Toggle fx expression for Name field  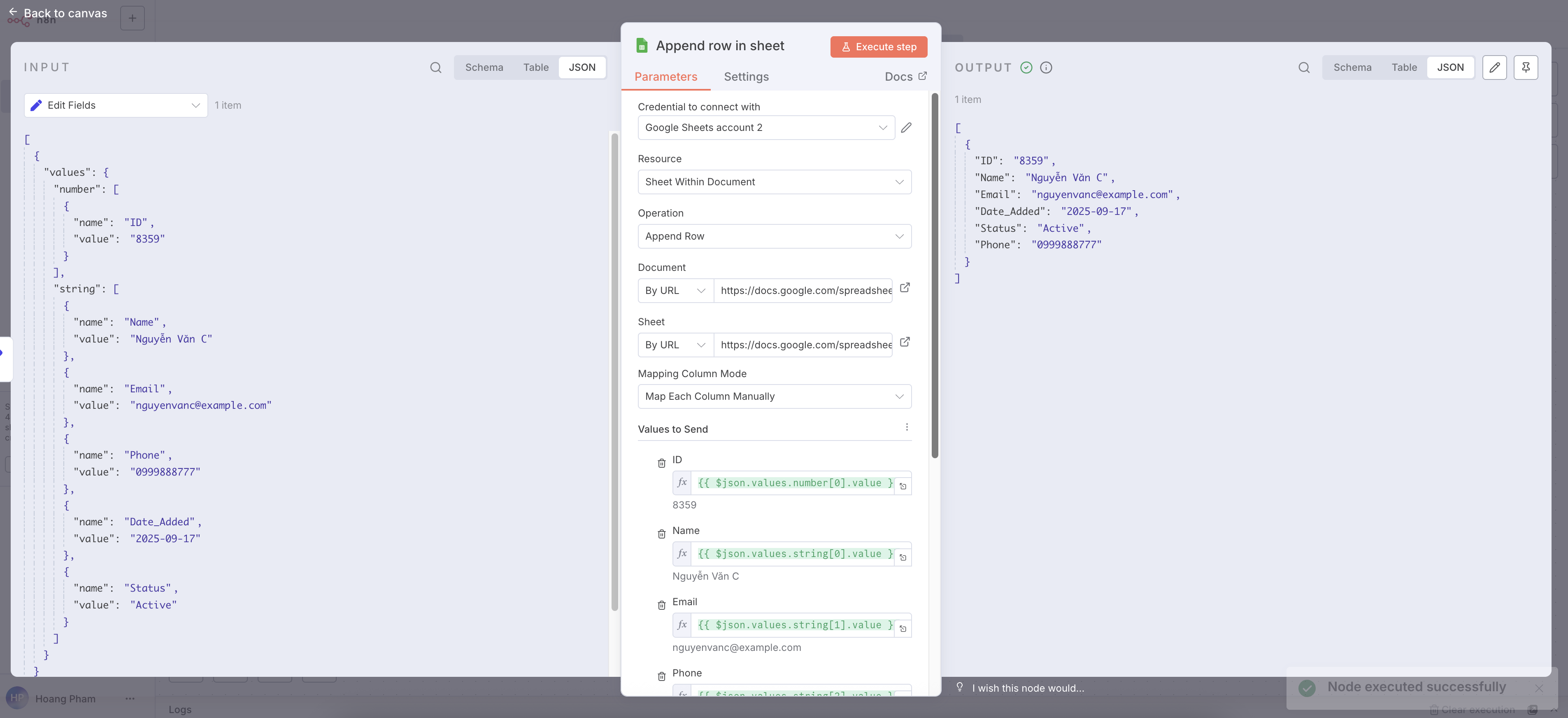pyautogui.click(x=682, y=554)
